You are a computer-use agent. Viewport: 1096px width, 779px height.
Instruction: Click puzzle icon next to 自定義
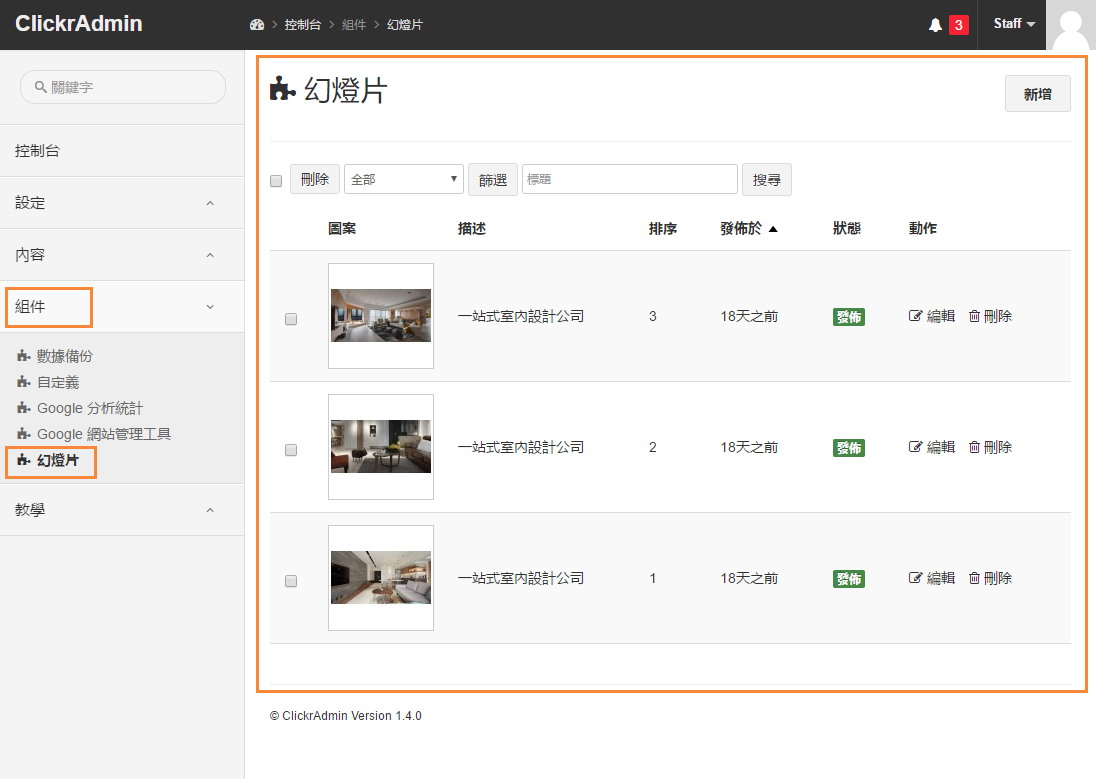24,382
